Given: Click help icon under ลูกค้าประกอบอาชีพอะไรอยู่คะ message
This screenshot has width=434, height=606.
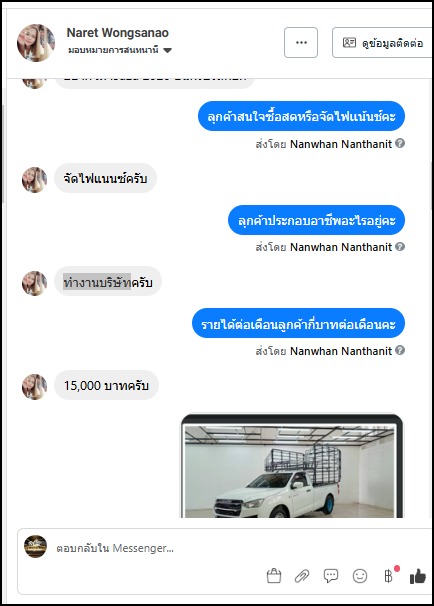Looking at the screenshot, I should click(x=400, y=246).
